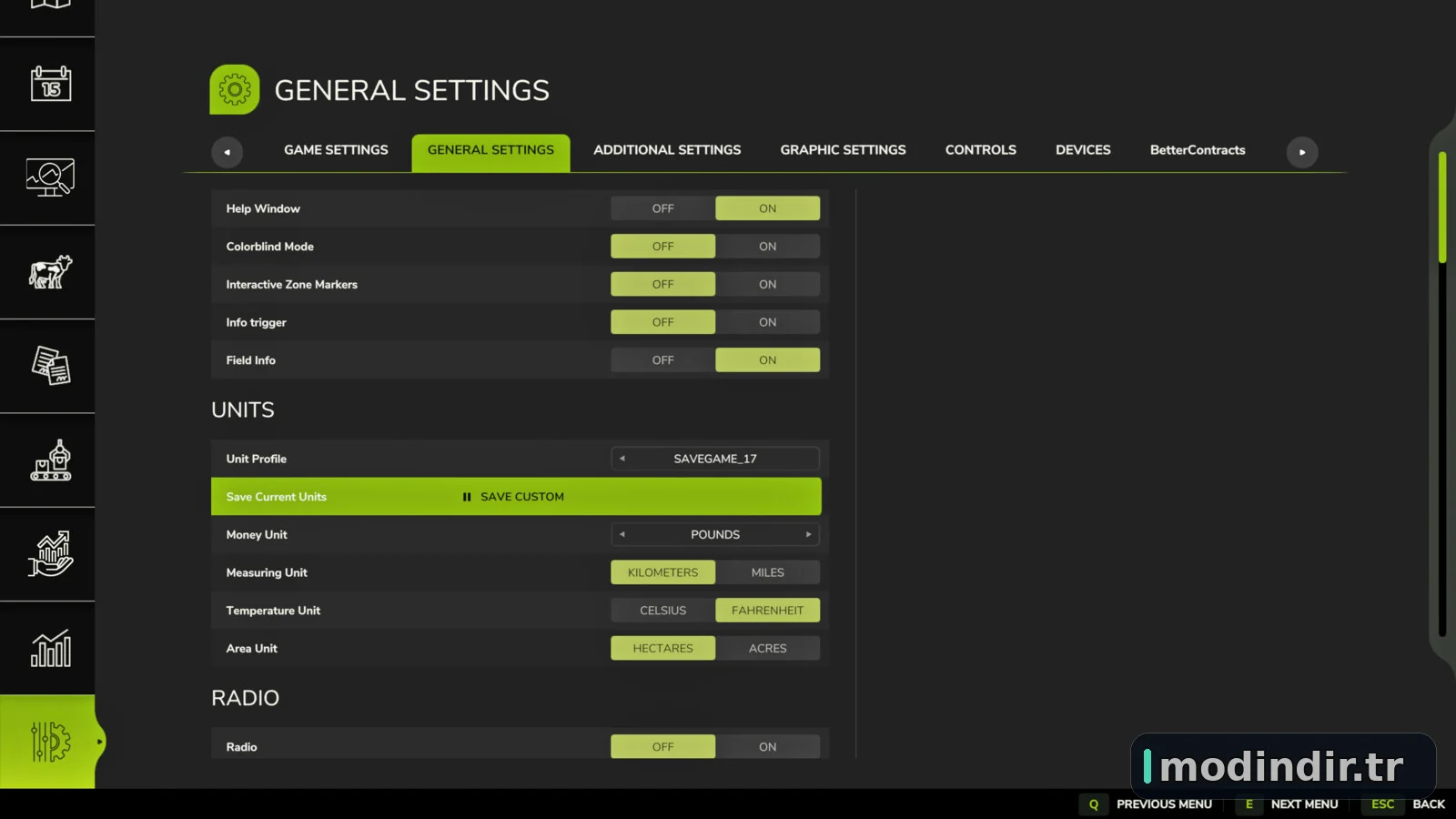Select MILES as measuring unit
This screenshot has width=1456, height=819.
pyautogui.click(x=767, y=572)
